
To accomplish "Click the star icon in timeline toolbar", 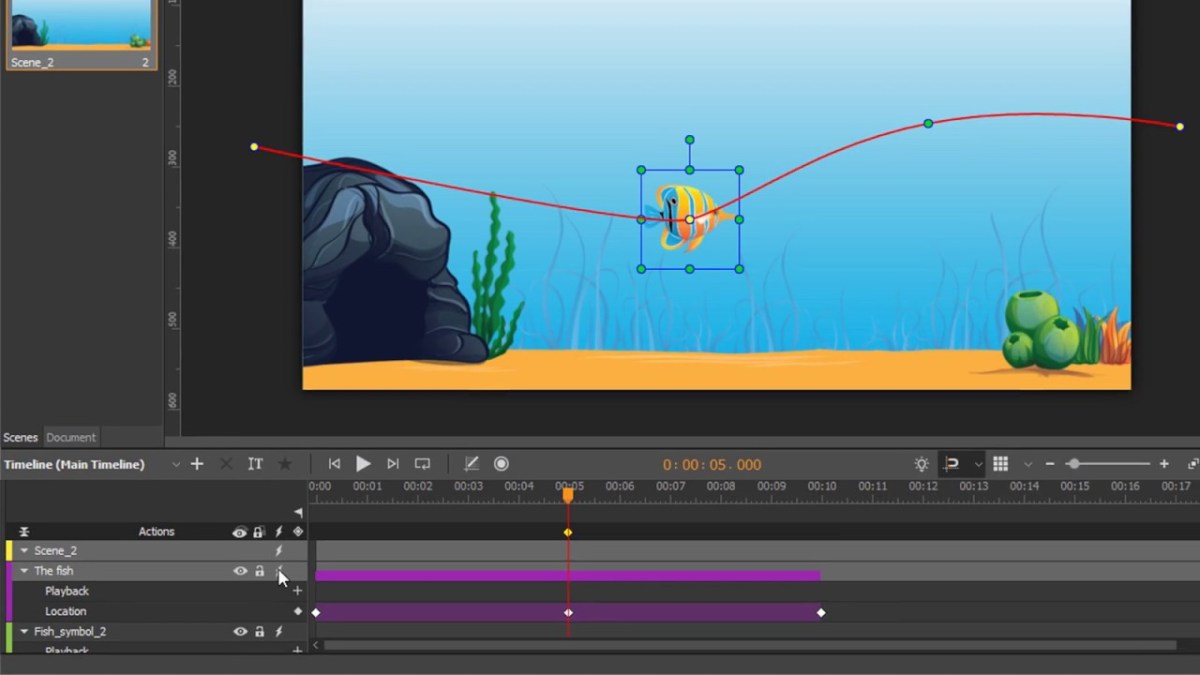I will point(285,463).
